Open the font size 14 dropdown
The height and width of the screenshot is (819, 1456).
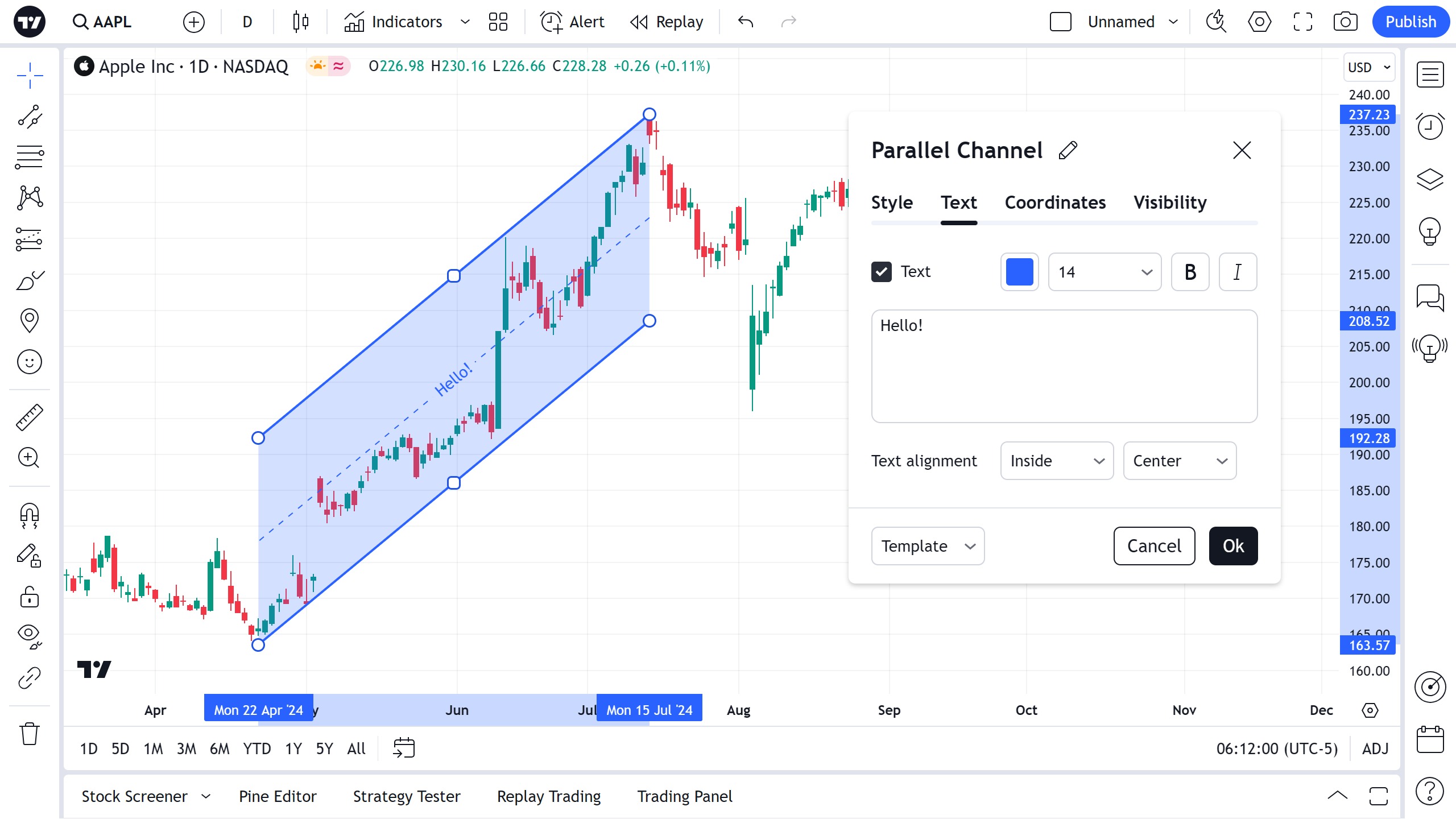[1104, 272]
